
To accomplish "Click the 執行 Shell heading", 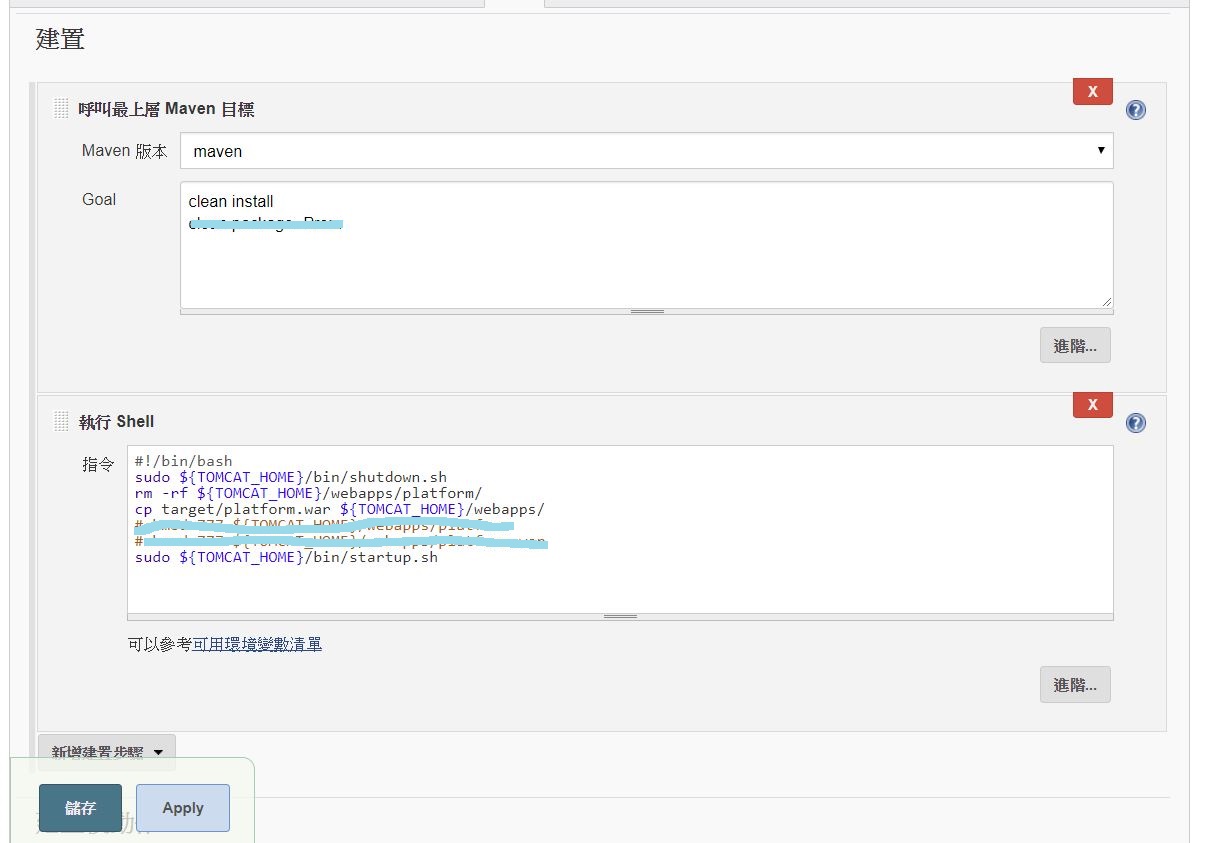I will (117, 421).
